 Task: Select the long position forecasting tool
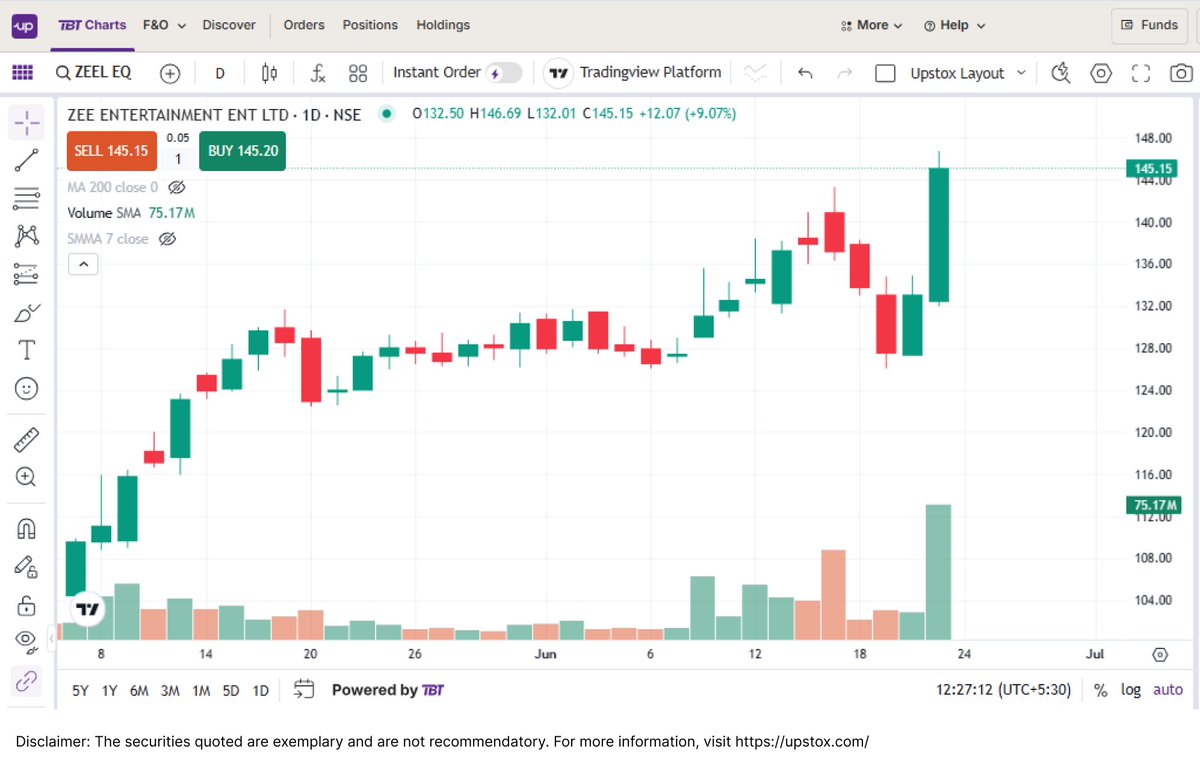27,274
